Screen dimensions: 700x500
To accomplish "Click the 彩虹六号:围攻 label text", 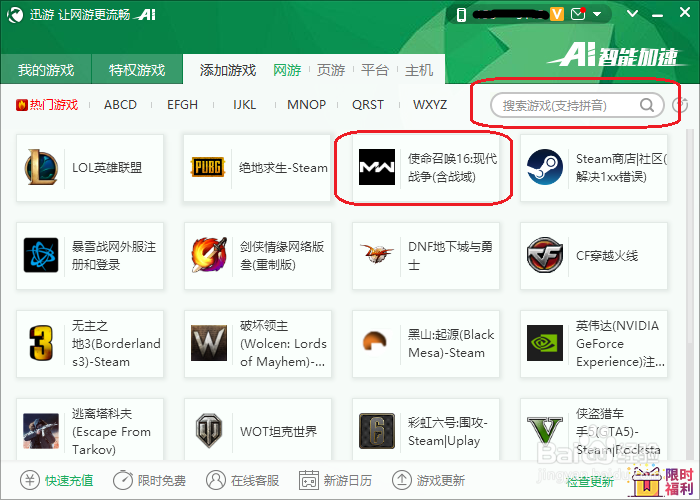I will pos(448,431).
